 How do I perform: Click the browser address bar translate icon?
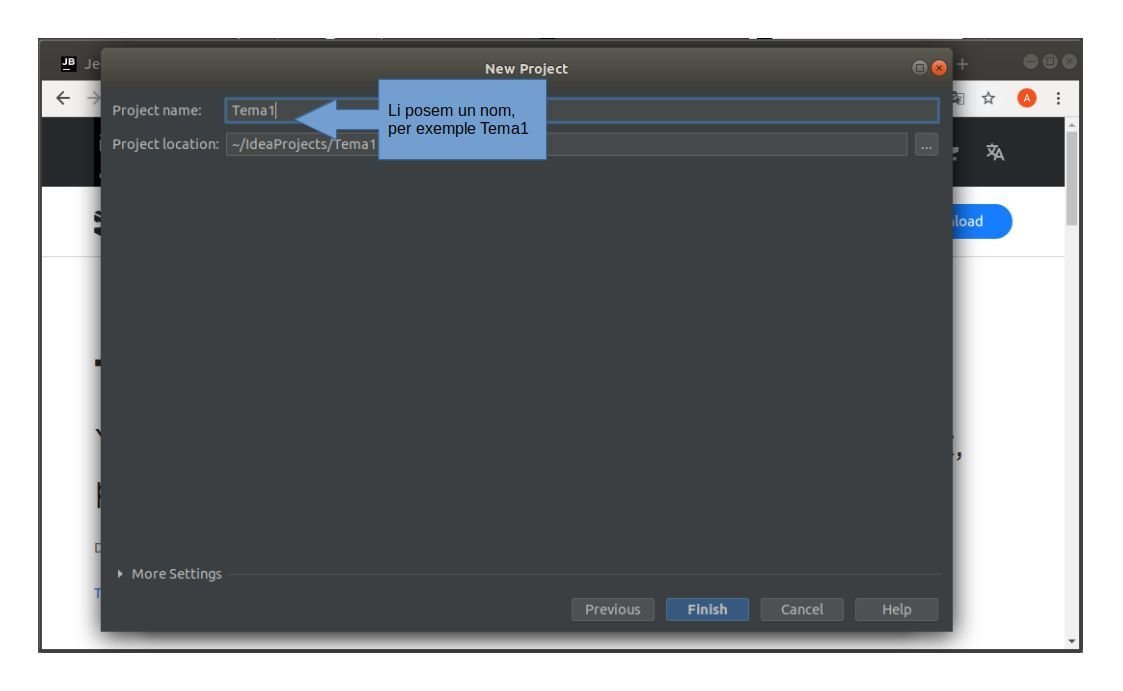958,98
